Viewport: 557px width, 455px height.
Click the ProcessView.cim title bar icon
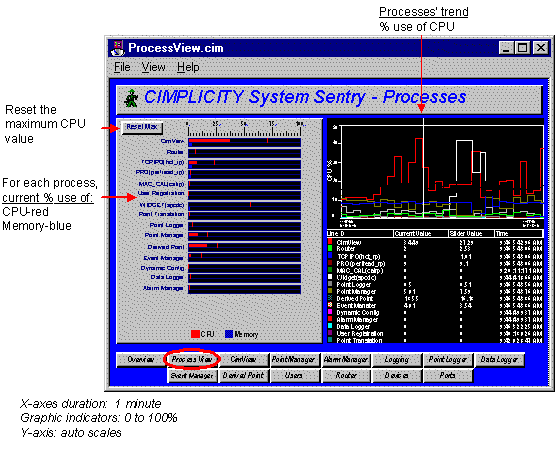[118, 48]
